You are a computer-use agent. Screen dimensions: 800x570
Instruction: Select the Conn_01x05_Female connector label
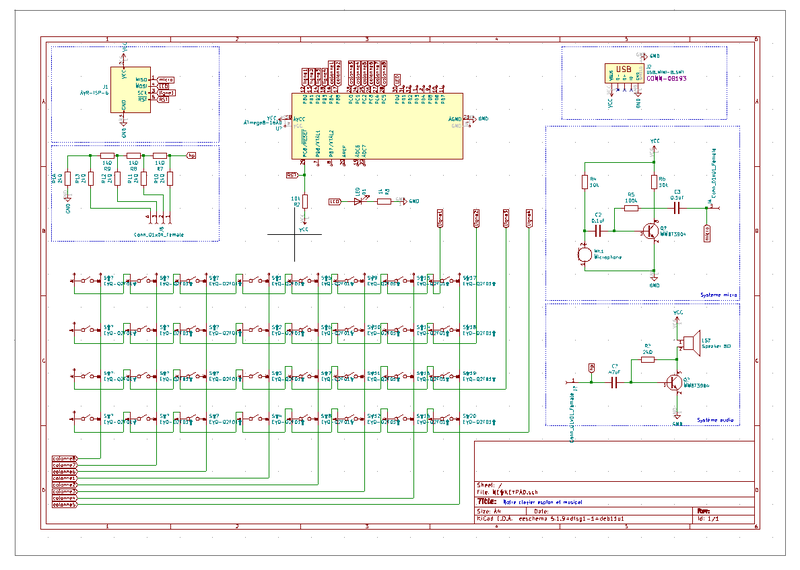pos(158,234)
